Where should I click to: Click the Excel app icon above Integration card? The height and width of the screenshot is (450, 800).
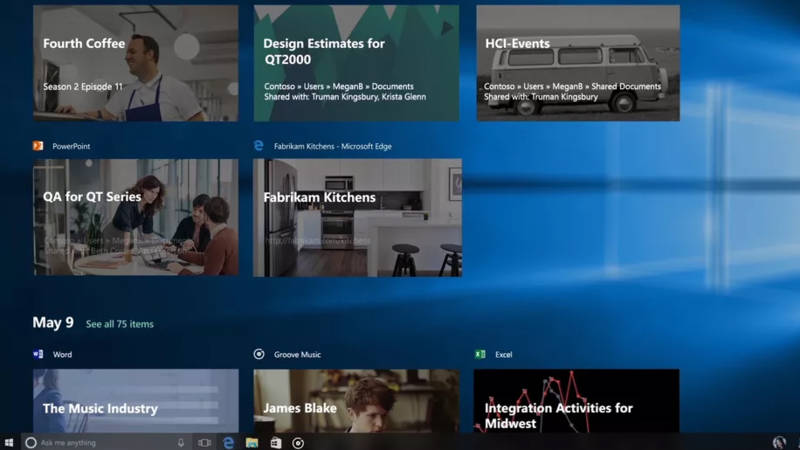point(480,354)
